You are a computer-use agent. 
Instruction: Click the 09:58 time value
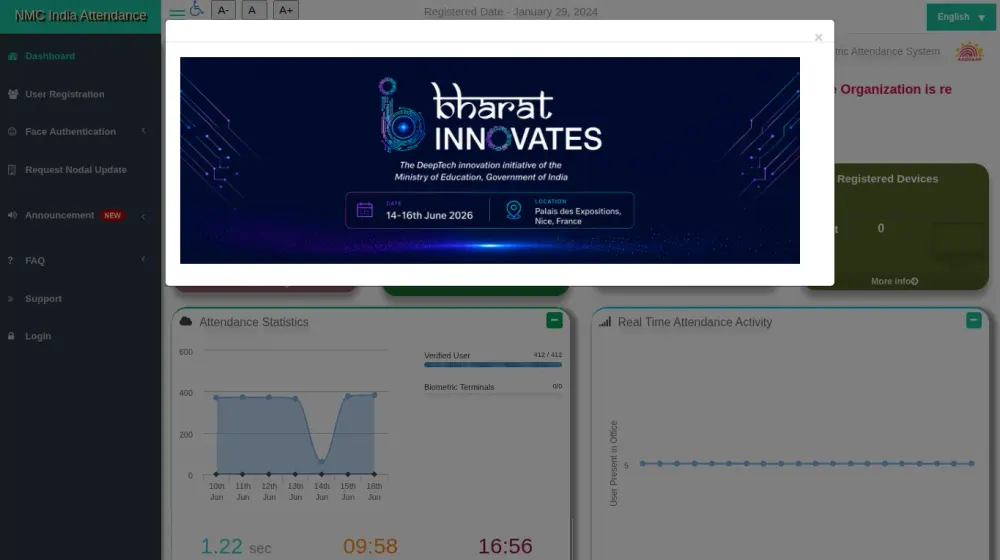tap(370, 546)
